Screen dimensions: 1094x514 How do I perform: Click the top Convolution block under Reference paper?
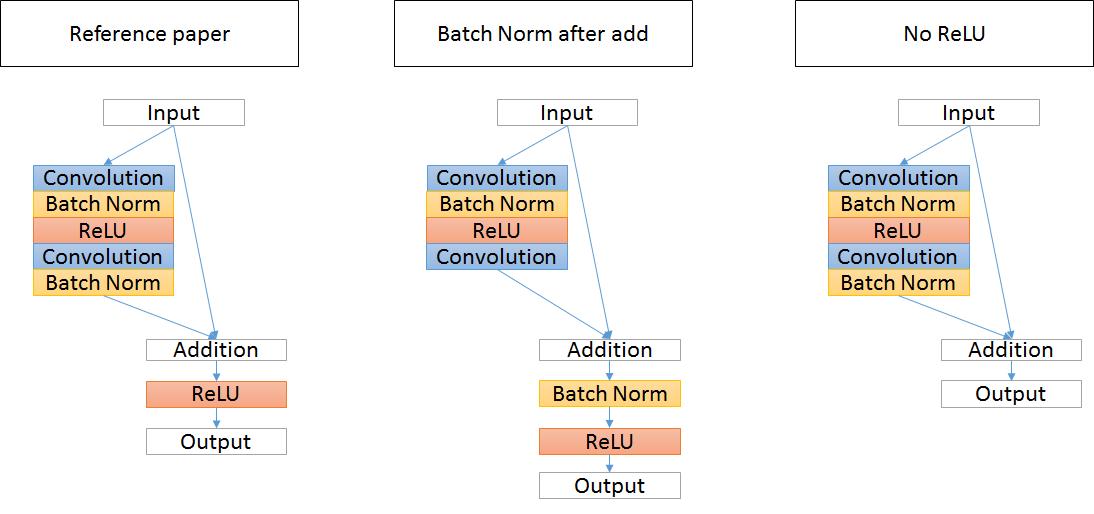pyautogui.click(x=104, y=178)
